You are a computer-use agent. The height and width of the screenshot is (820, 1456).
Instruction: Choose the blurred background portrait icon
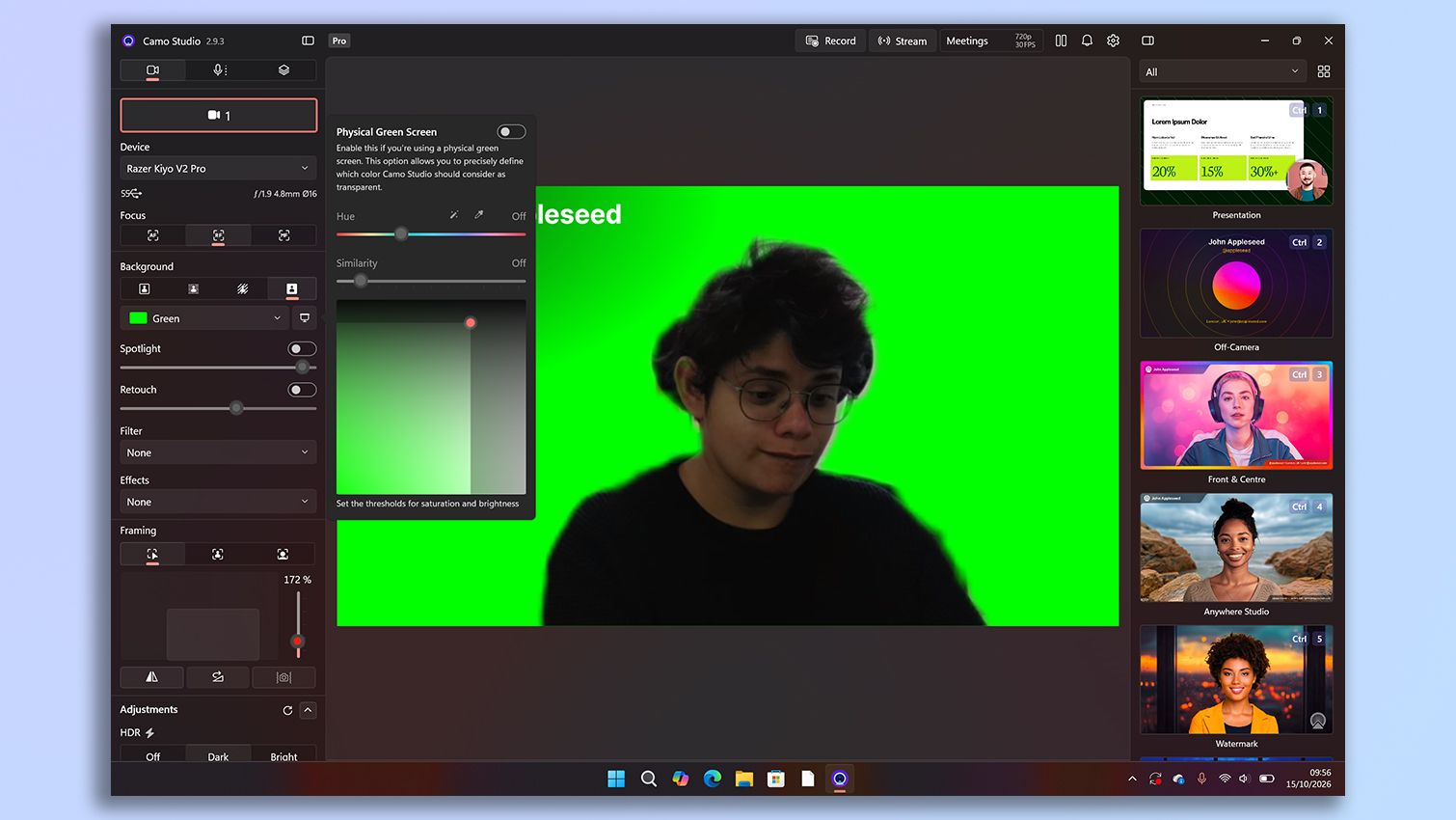(193, 288)
